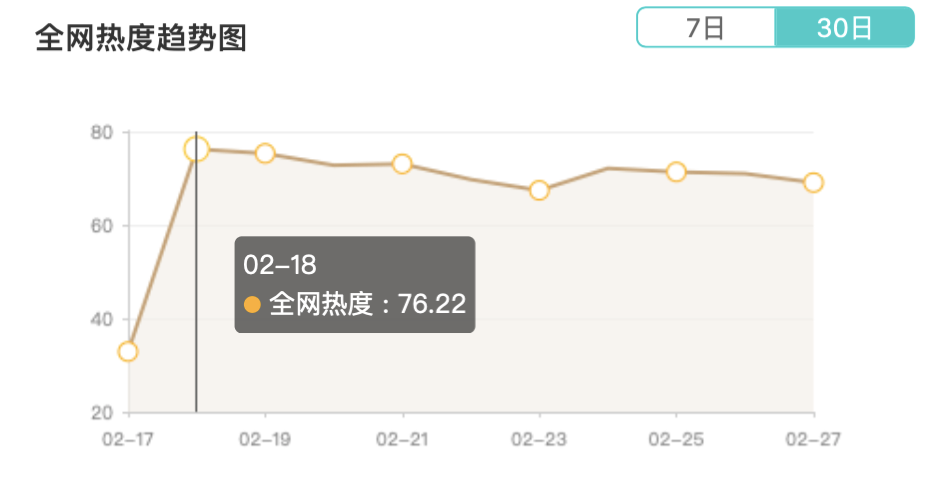Click the 全网热度趋势图 chart title
937x483 pixels.
(x=141, y=38)
